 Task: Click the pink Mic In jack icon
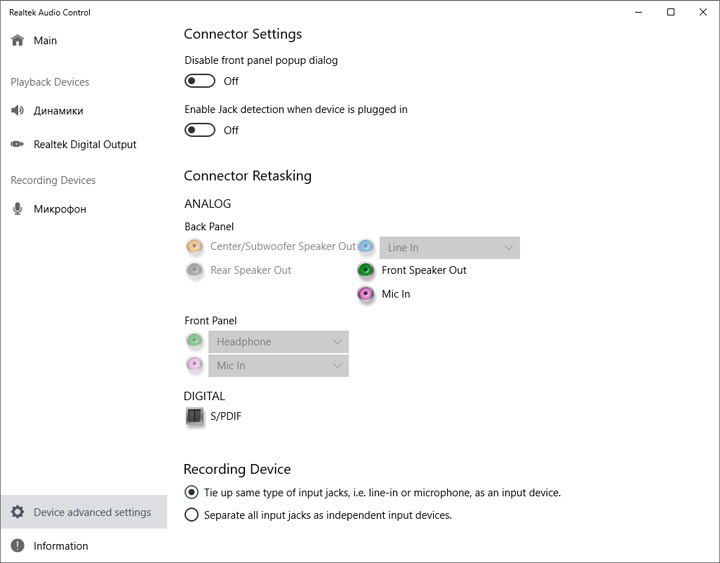click(x=366, y=294)
